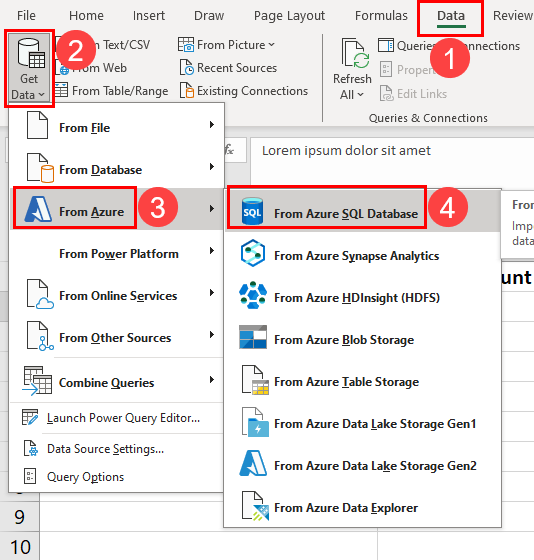This screenshot has height=560, width=534.
Task: Click the Data Source Settings gear icon
Action: pyautogui.click(x=30, y=448)
